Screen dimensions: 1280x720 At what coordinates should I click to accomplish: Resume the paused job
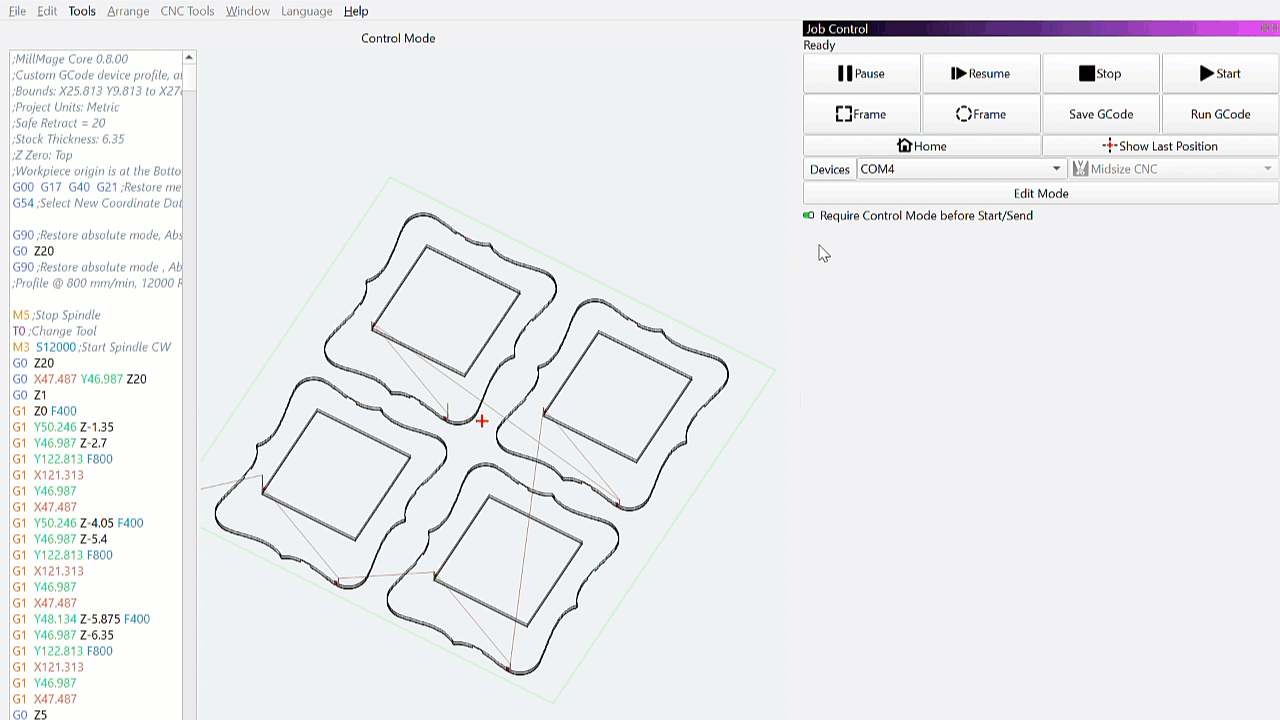(x=980, y=73)
